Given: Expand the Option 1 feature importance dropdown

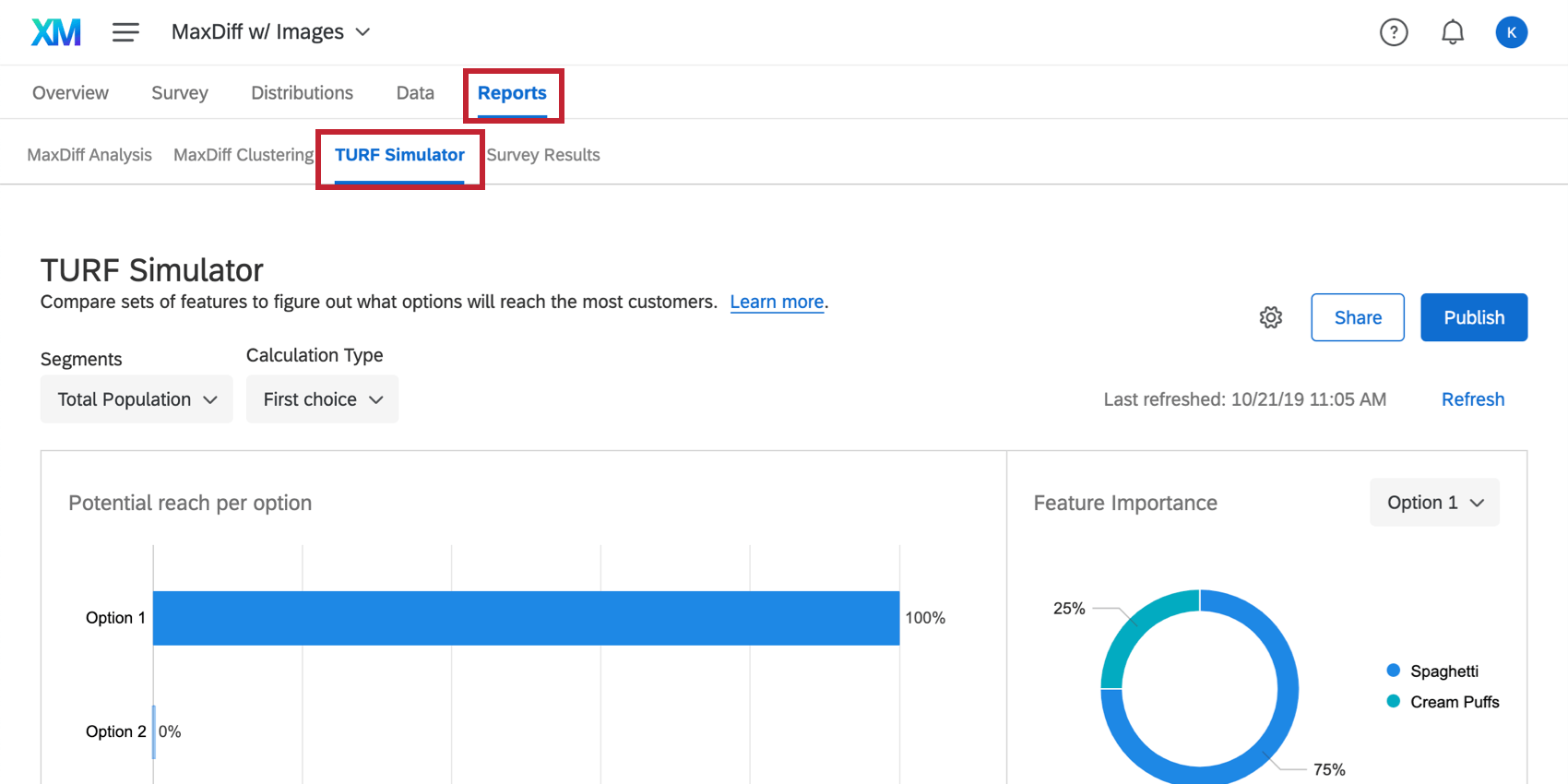Looking at the screenshot, I should pos(1434,503).
